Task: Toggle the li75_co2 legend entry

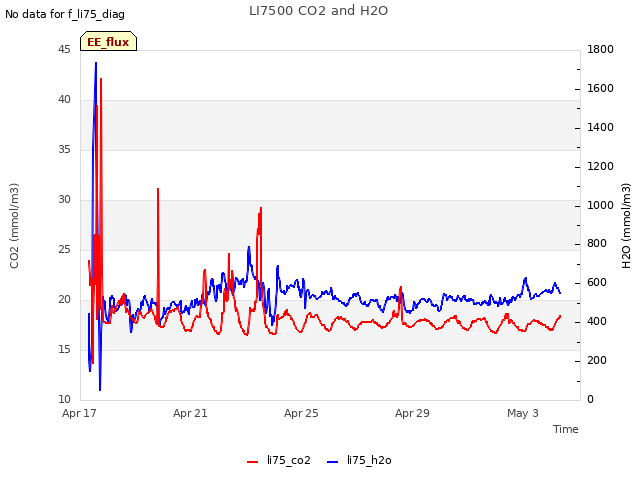Action: [279, 460]
